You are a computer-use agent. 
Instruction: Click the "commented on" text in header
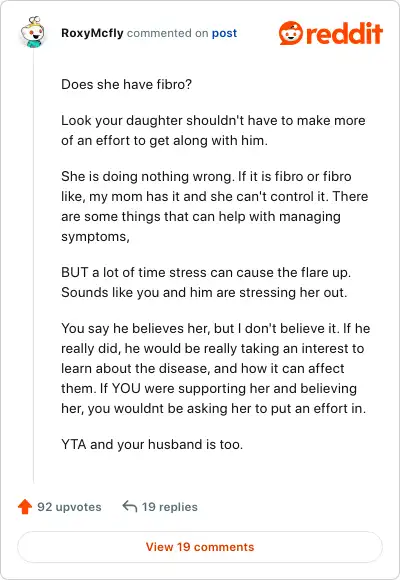(x=168, y=33)
